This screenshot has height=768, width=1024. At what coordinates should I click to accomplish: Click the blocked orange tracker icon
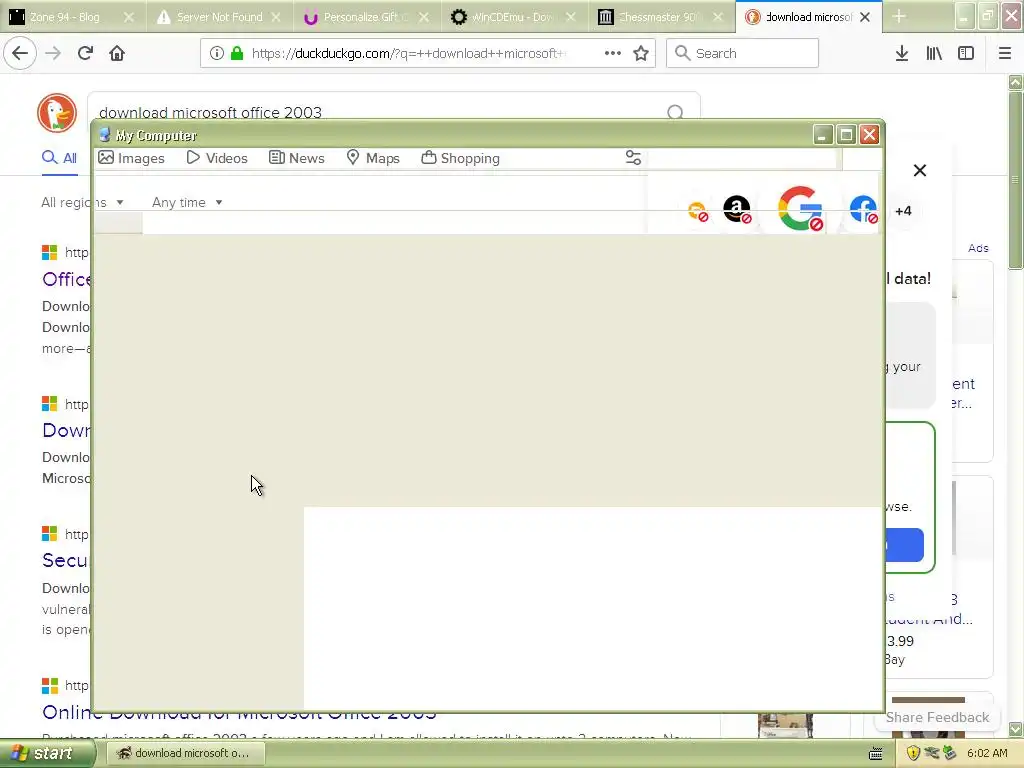coord(697,212)
